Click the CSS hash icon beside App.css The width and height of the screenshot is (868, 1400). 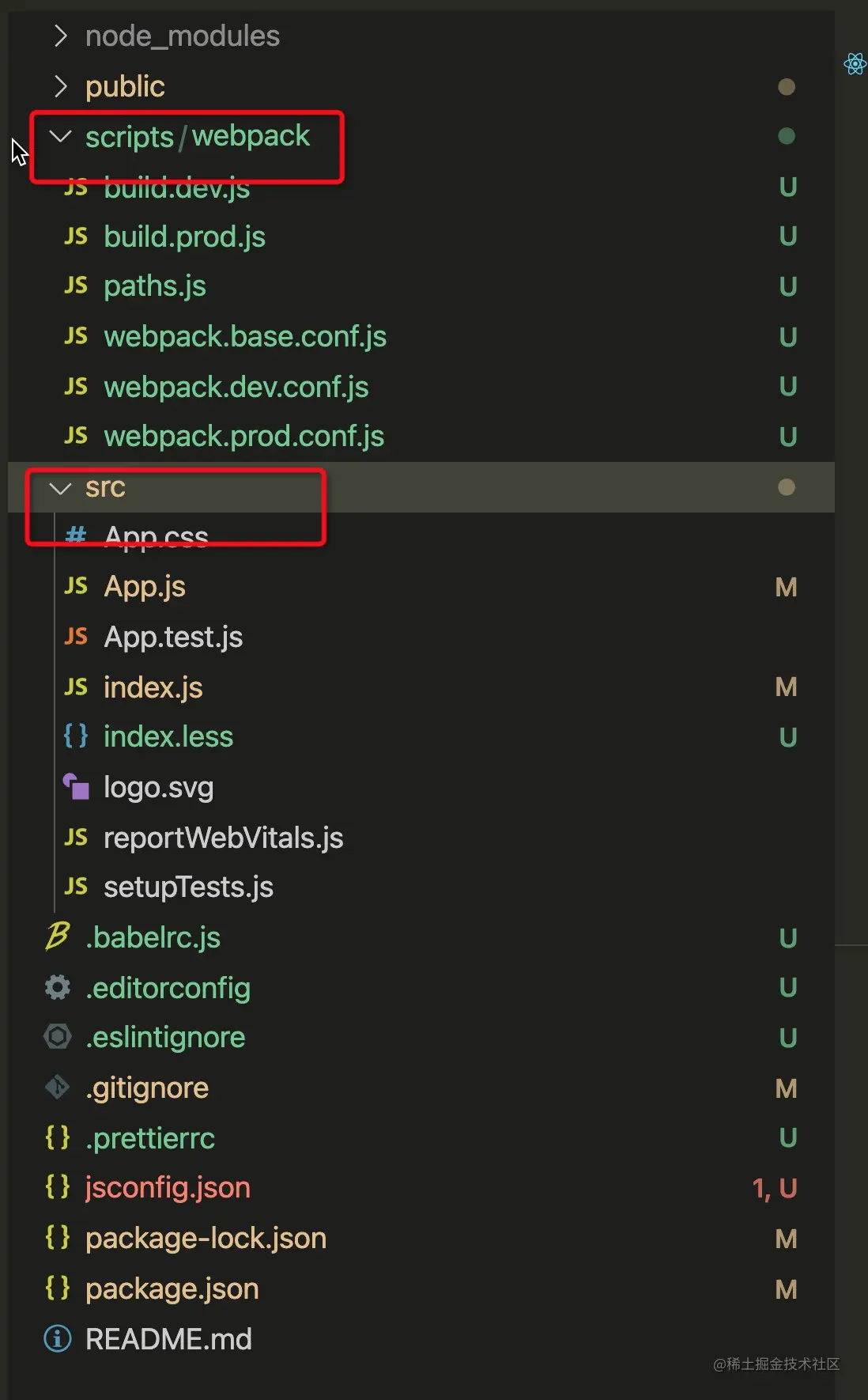pos(76,535)
